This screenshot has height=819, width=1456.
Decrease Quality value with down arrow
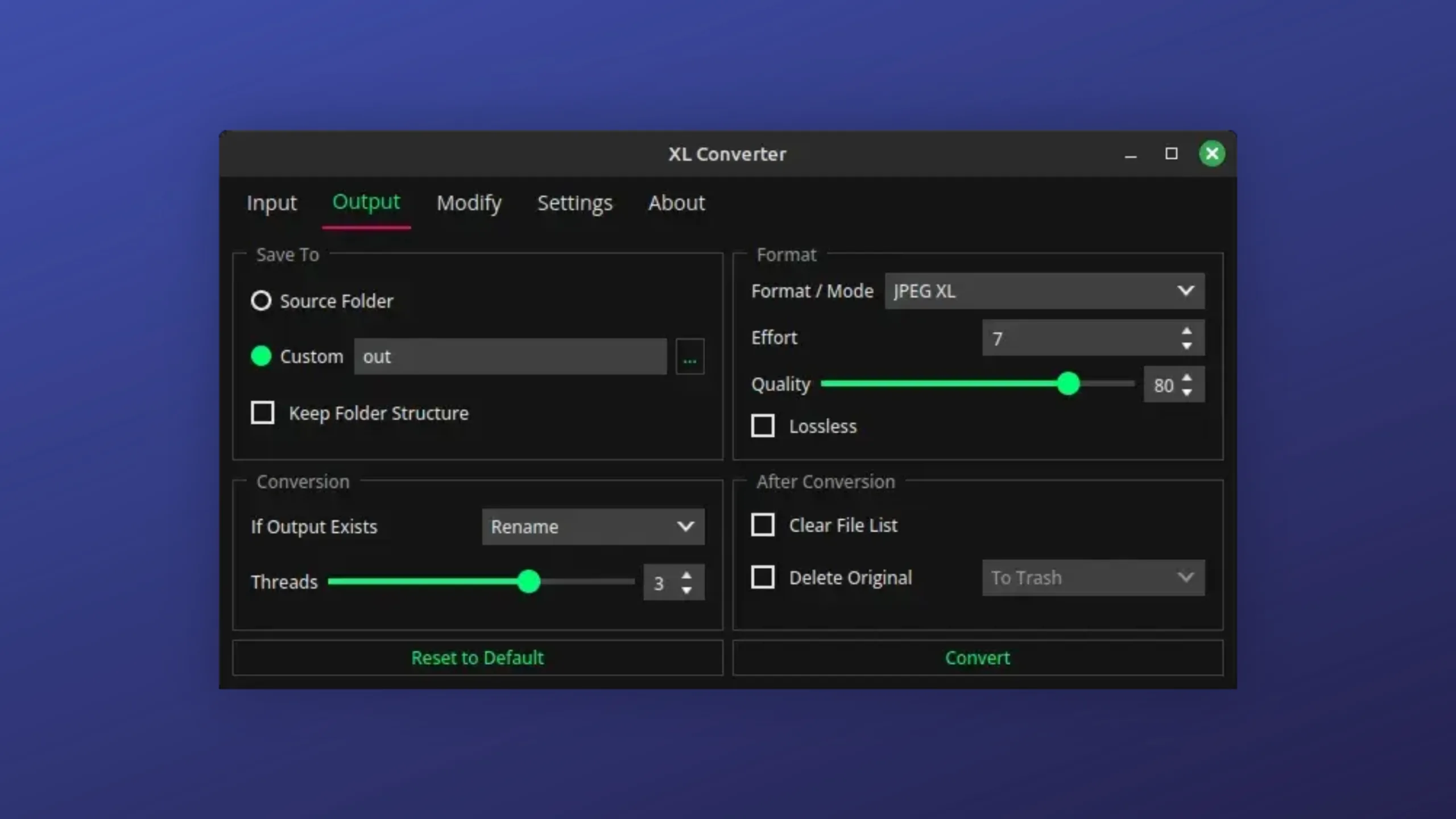coord(1186,392)
